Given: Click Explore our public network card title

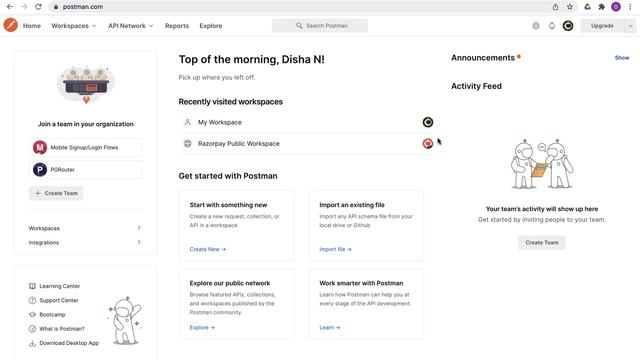Looking at the screenshot, I should (230, 283).
